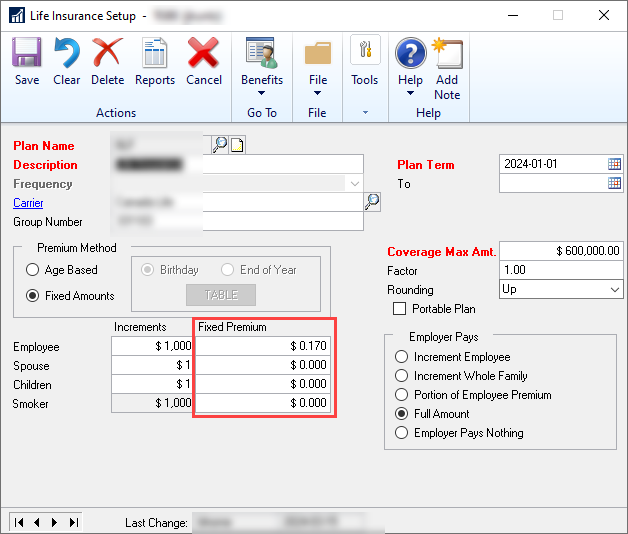Select the Age Based premium method
The height and width of the screenshot is (534, 628).
click(34, 270)
